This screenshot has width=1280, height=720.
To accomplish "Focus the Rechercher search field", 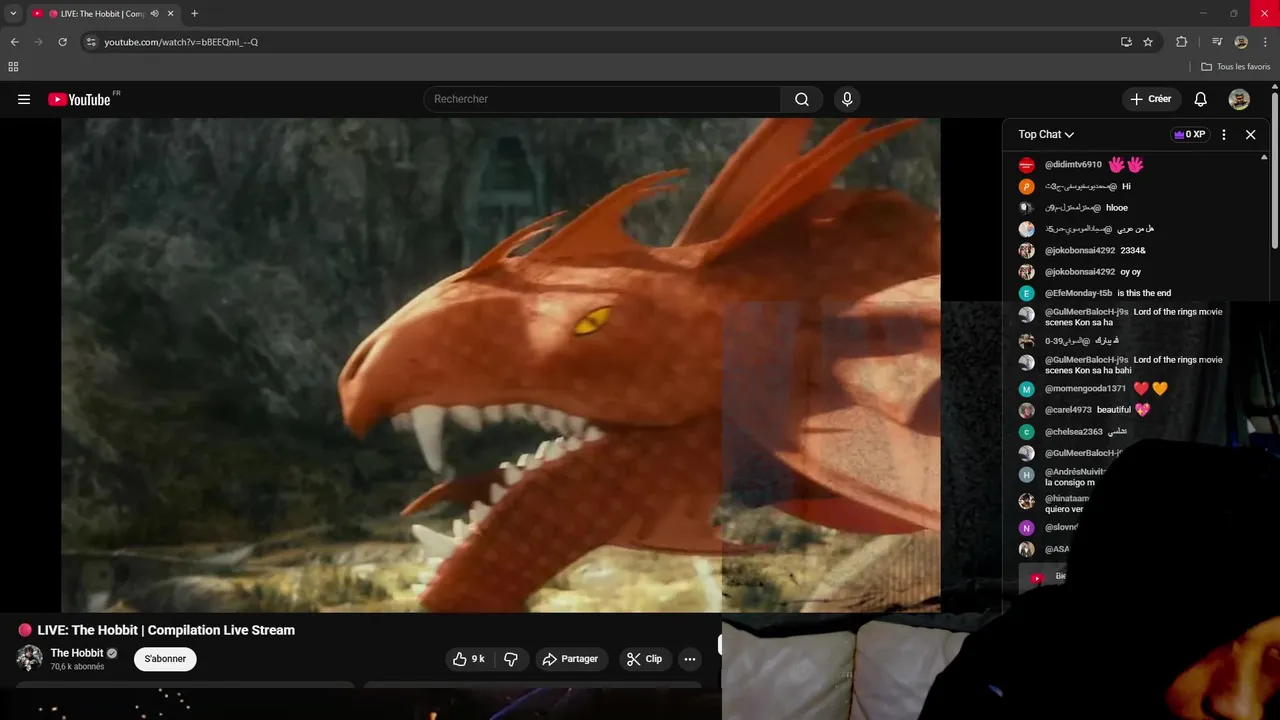I will 603,99.
